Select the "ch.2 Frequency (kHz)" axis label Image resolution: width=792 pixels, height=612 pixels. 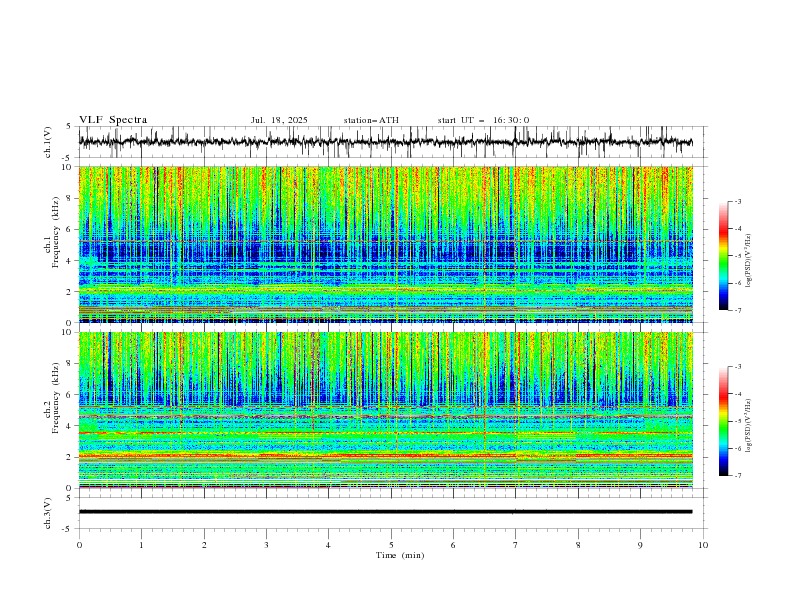[52, 398]
